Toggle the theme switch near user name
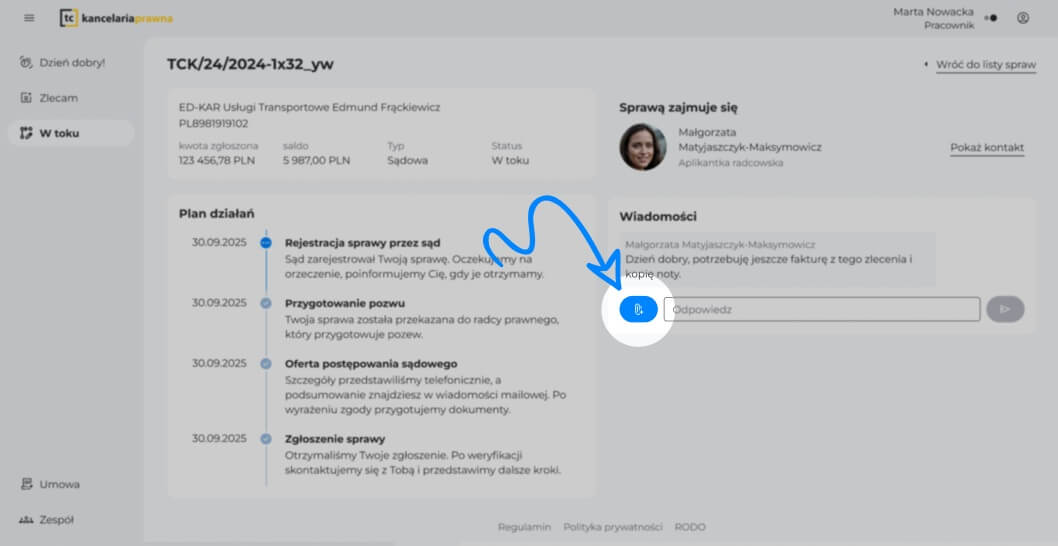1058x546 pixels. (990, 18)
